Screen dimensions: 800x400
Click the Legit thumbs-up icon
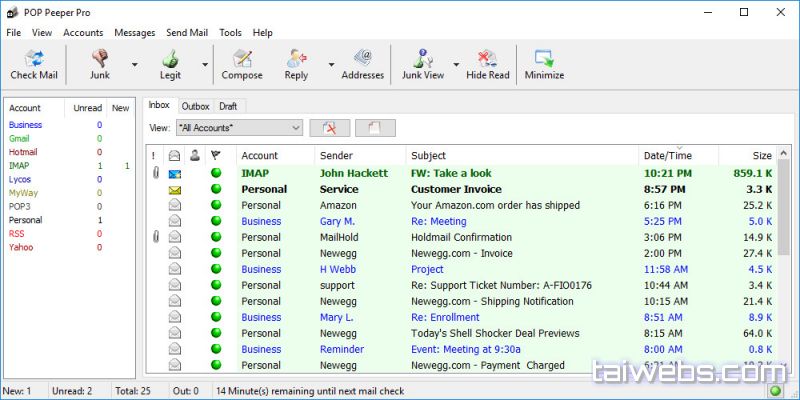pyautogui.click(x=171, y=58)
